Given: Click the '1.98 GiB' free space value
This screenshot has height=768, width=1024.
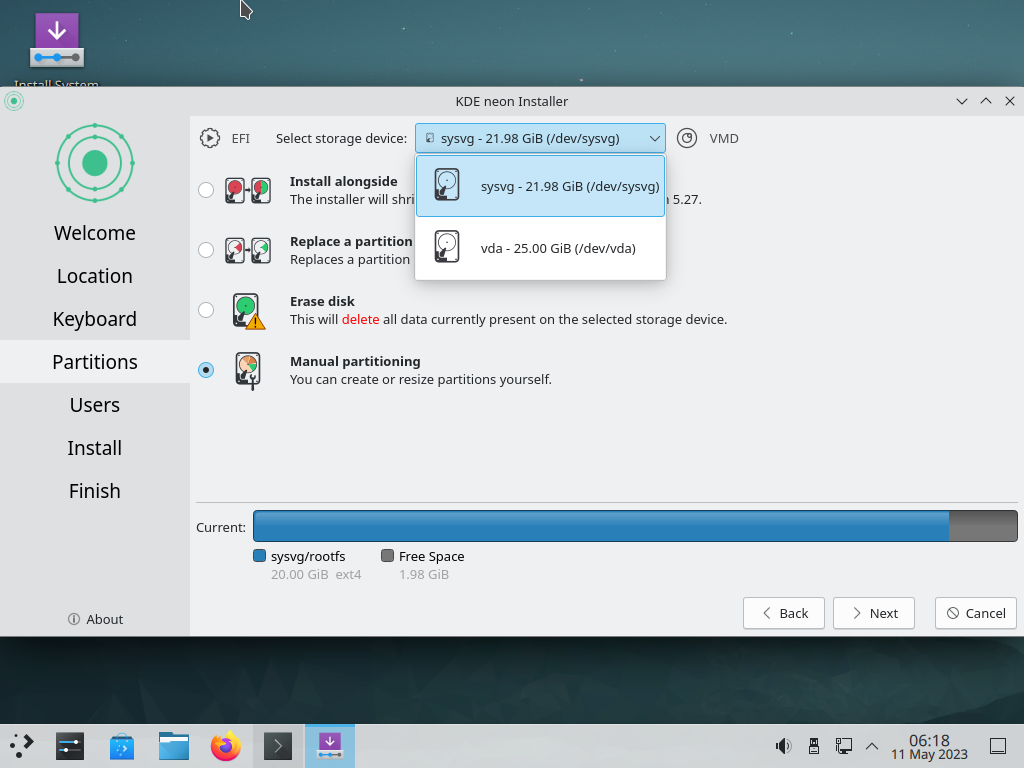Looking at the screenshot, I should 424,575.
